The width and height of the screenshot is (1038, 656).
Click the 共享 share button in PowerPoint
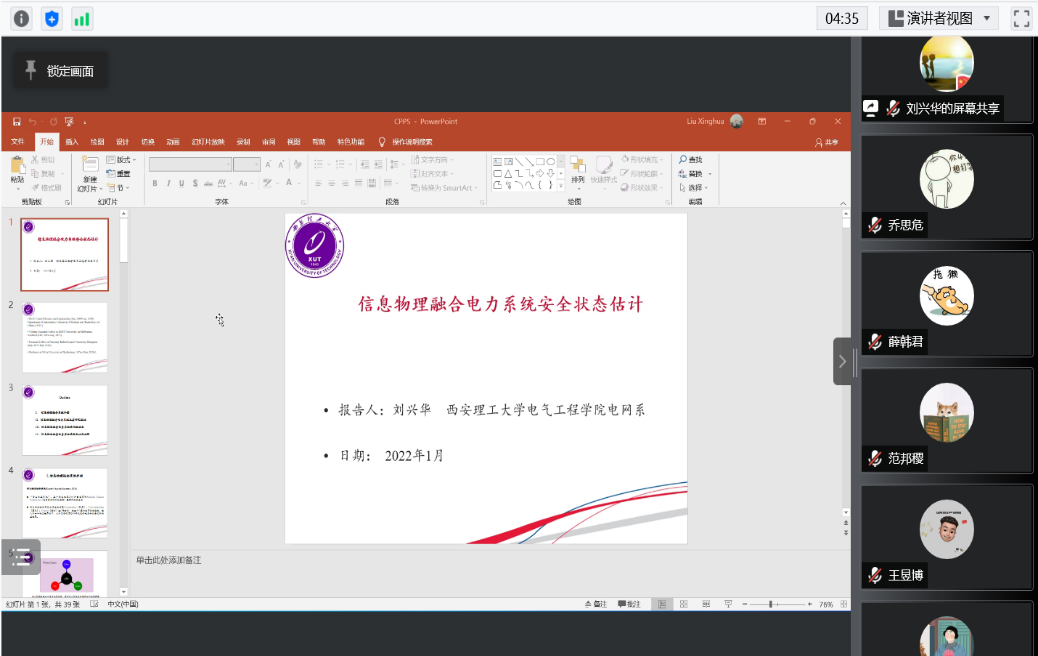tap(826, 142)
